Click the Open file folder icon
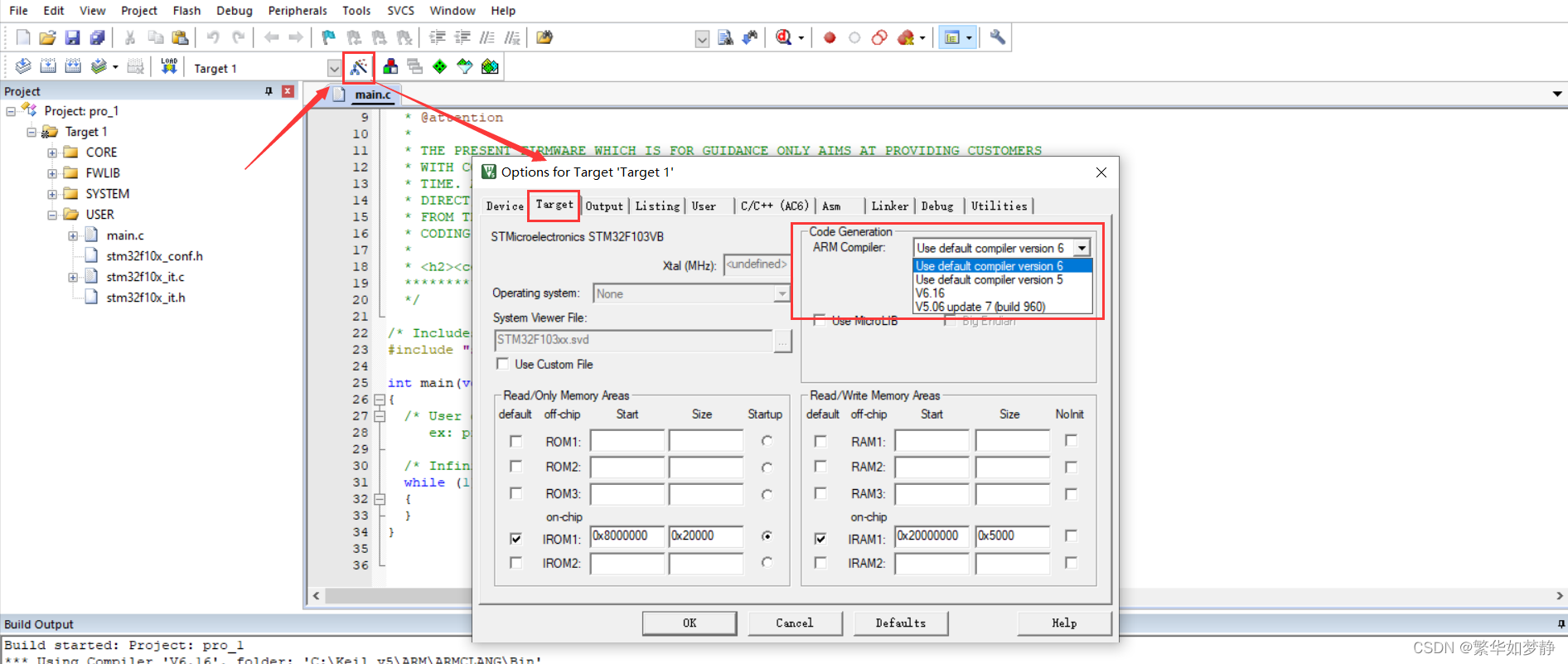 (x=47, y=37)
